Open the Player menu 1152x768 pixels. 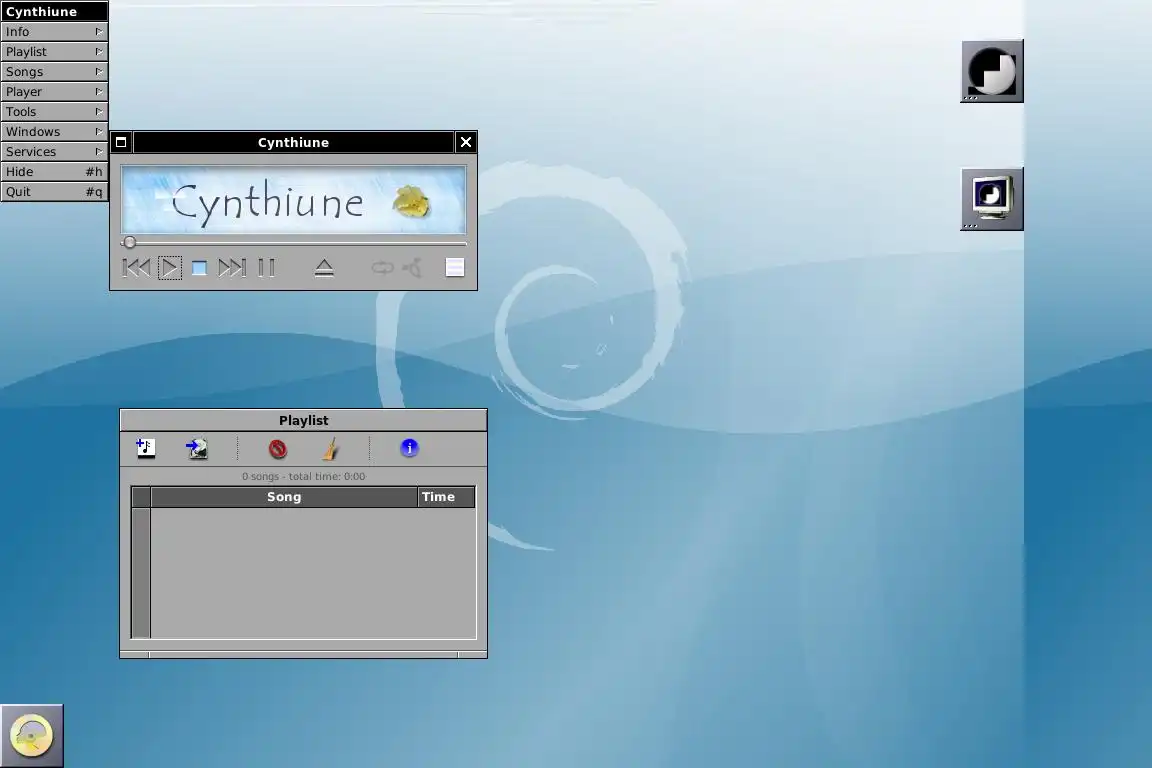[54, 91]
